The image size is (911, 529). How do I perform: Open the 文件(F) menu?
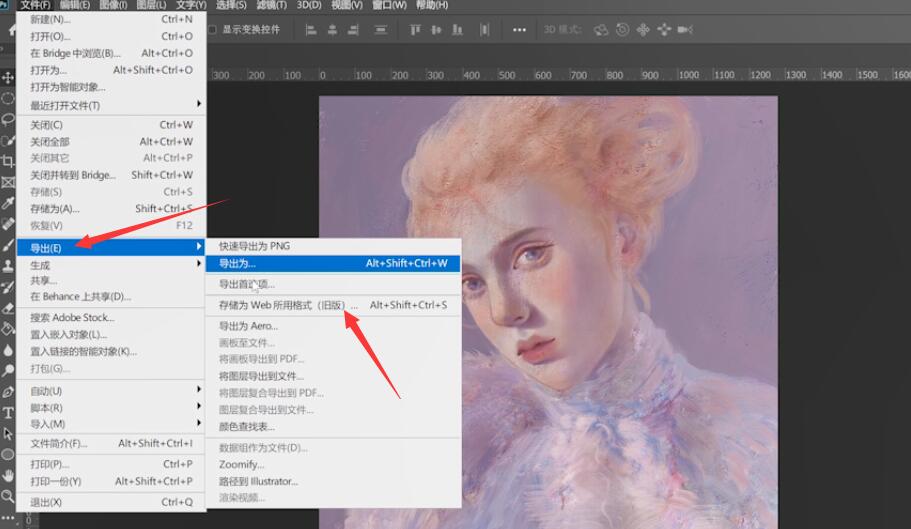point(35,5)
